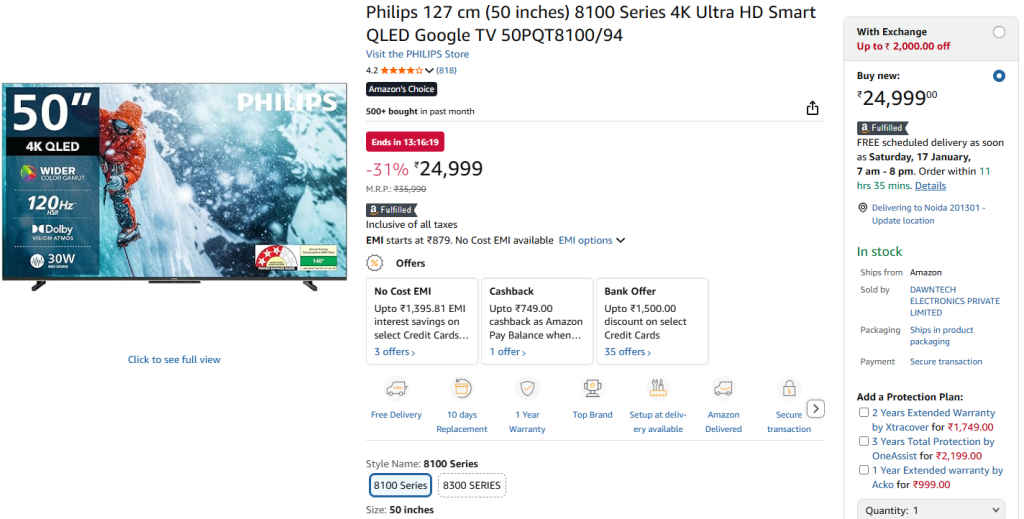Open the Quantity dropdown
The height and width of the screenshot is (519, 1024).
coord(930,510)
